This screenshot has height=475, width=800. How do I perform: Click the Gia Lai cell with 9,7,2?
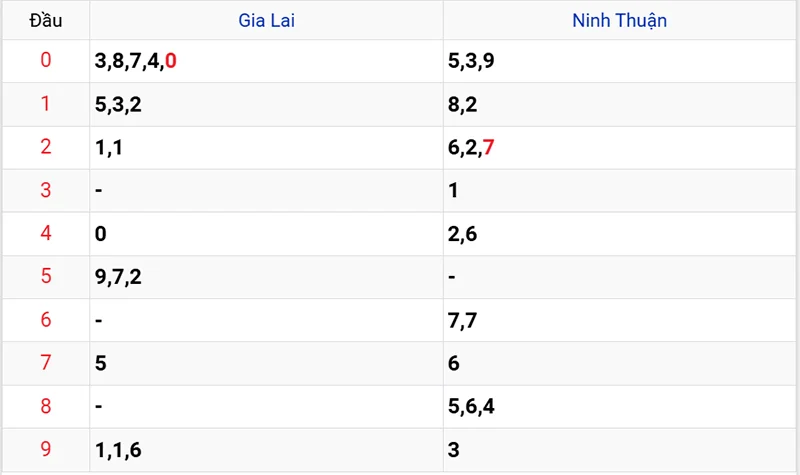119,277
